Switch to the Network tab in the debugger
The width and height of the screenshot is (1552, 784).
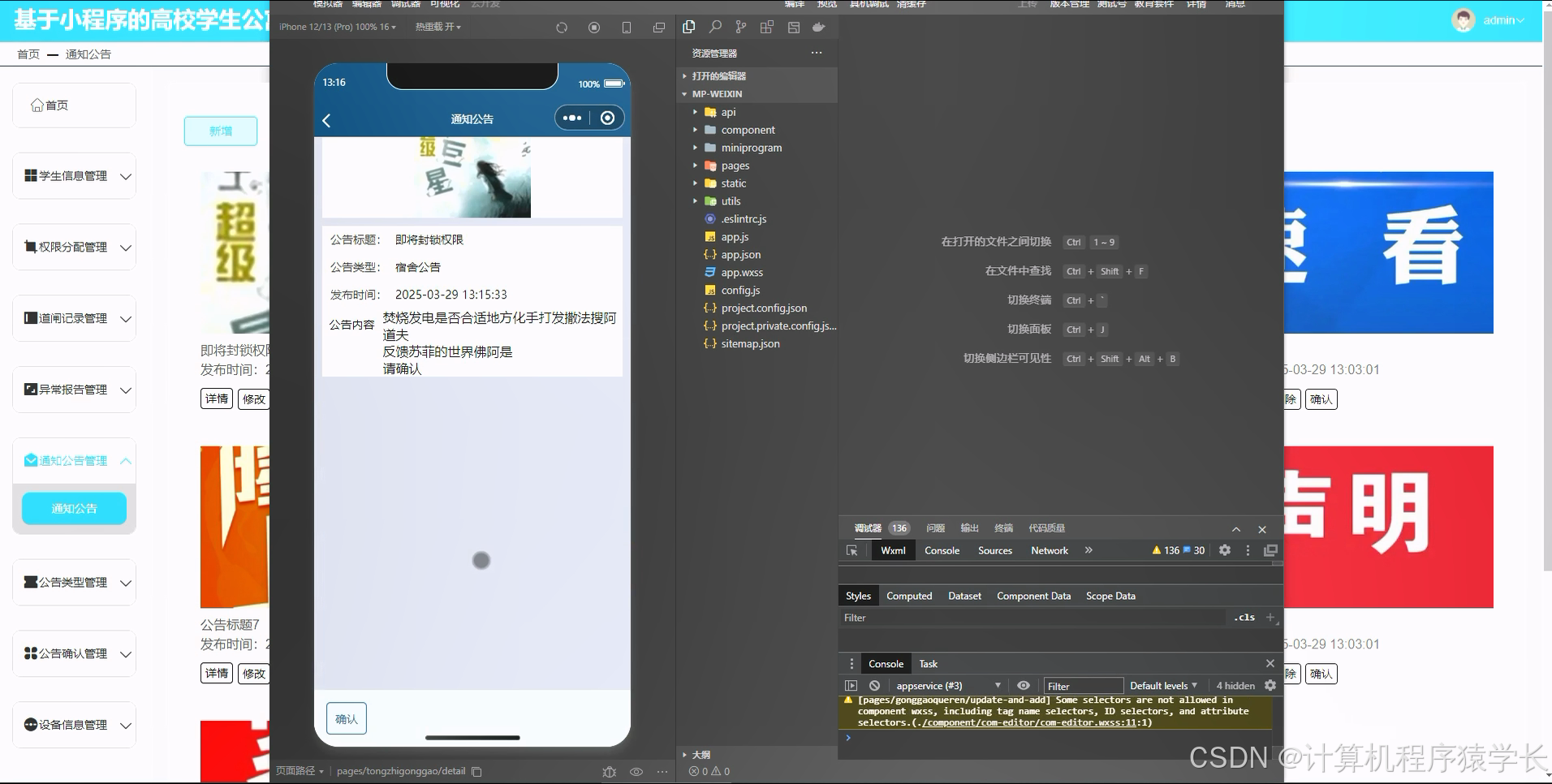click(1049, 550)
